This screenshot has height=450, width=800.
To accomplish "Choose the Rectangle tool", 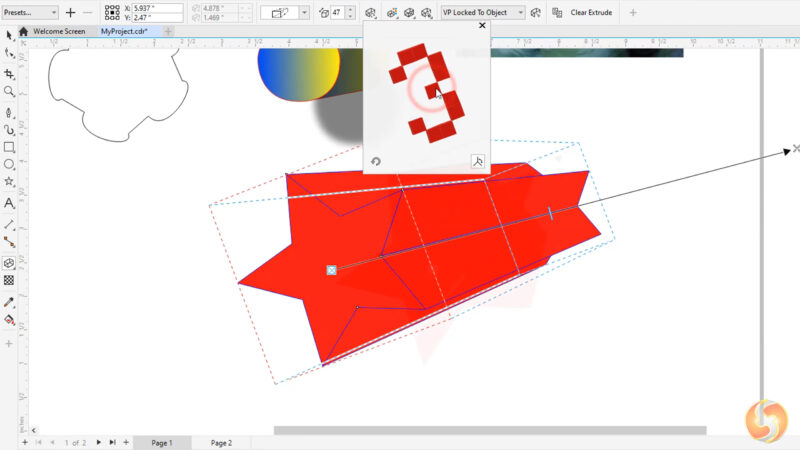I will (9, 146).
